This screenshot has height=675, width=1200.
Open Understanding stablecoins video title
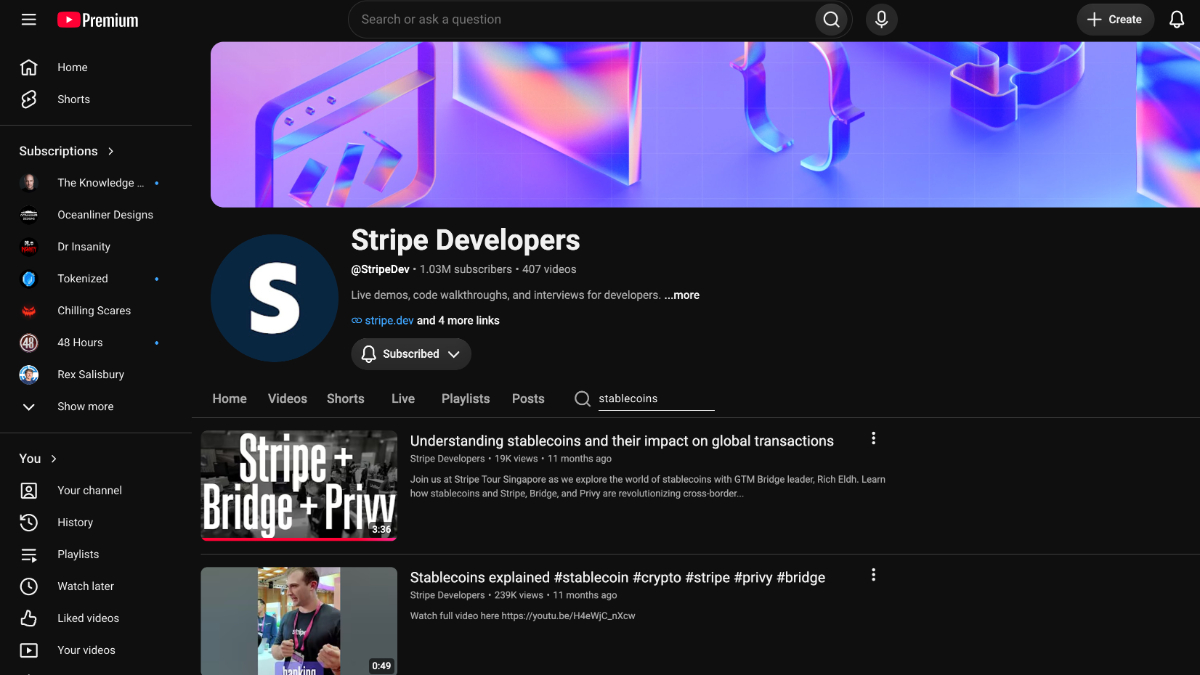pos(622,441)
